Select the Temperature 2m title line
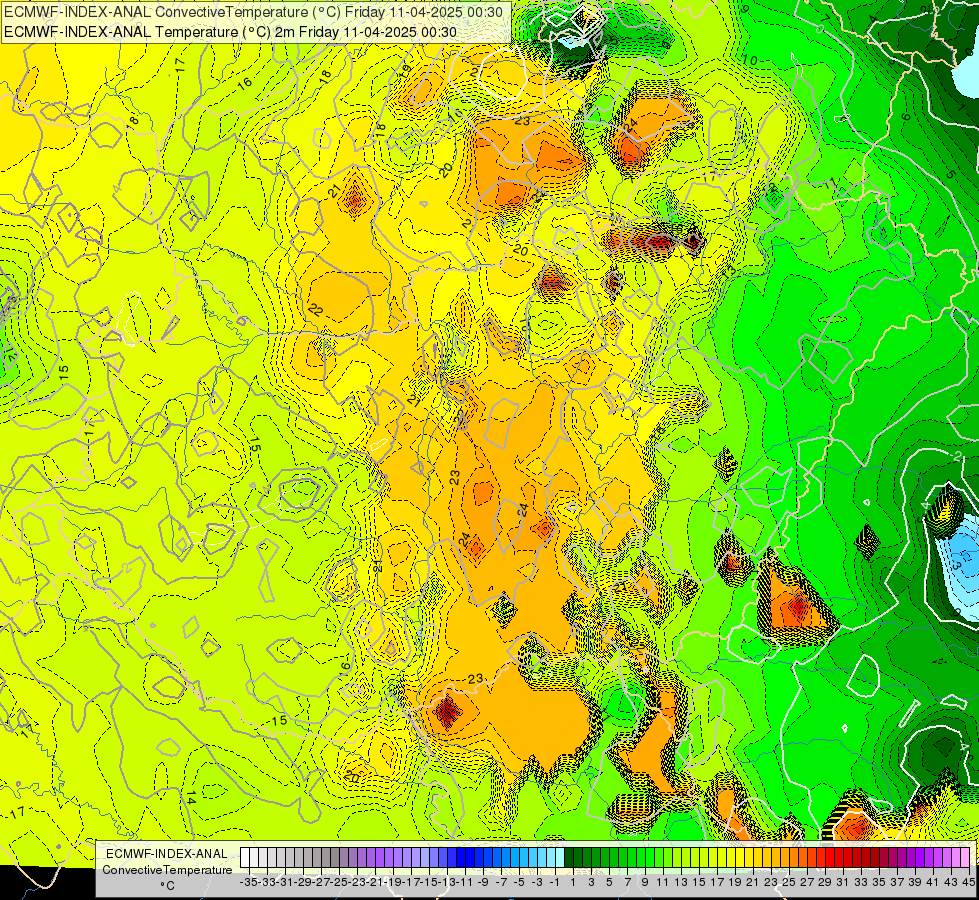The width and height of the screenshot is (979, 900). (230, 32)
